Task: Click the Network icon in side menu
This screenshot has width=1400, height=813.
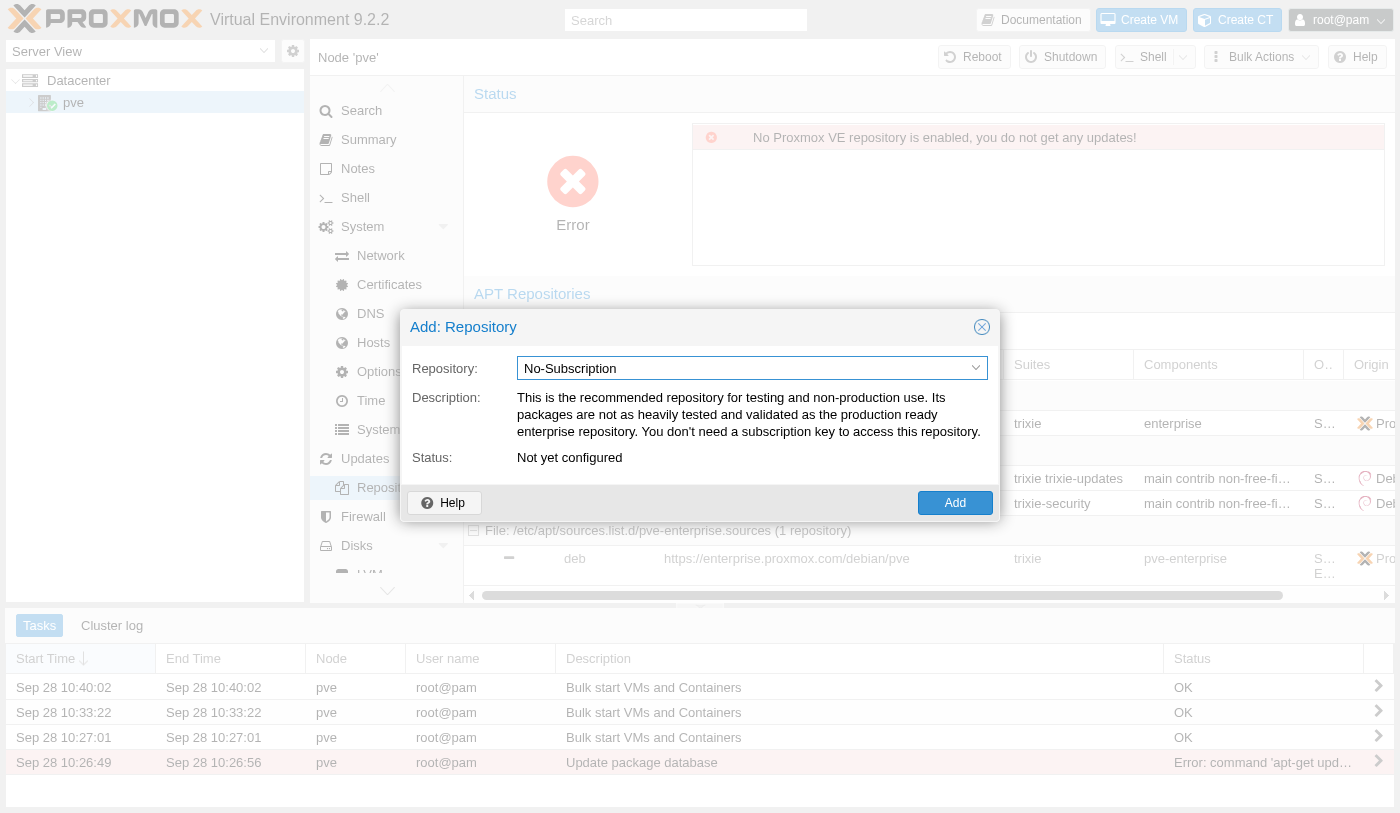Action: click(x=342, y=256)
